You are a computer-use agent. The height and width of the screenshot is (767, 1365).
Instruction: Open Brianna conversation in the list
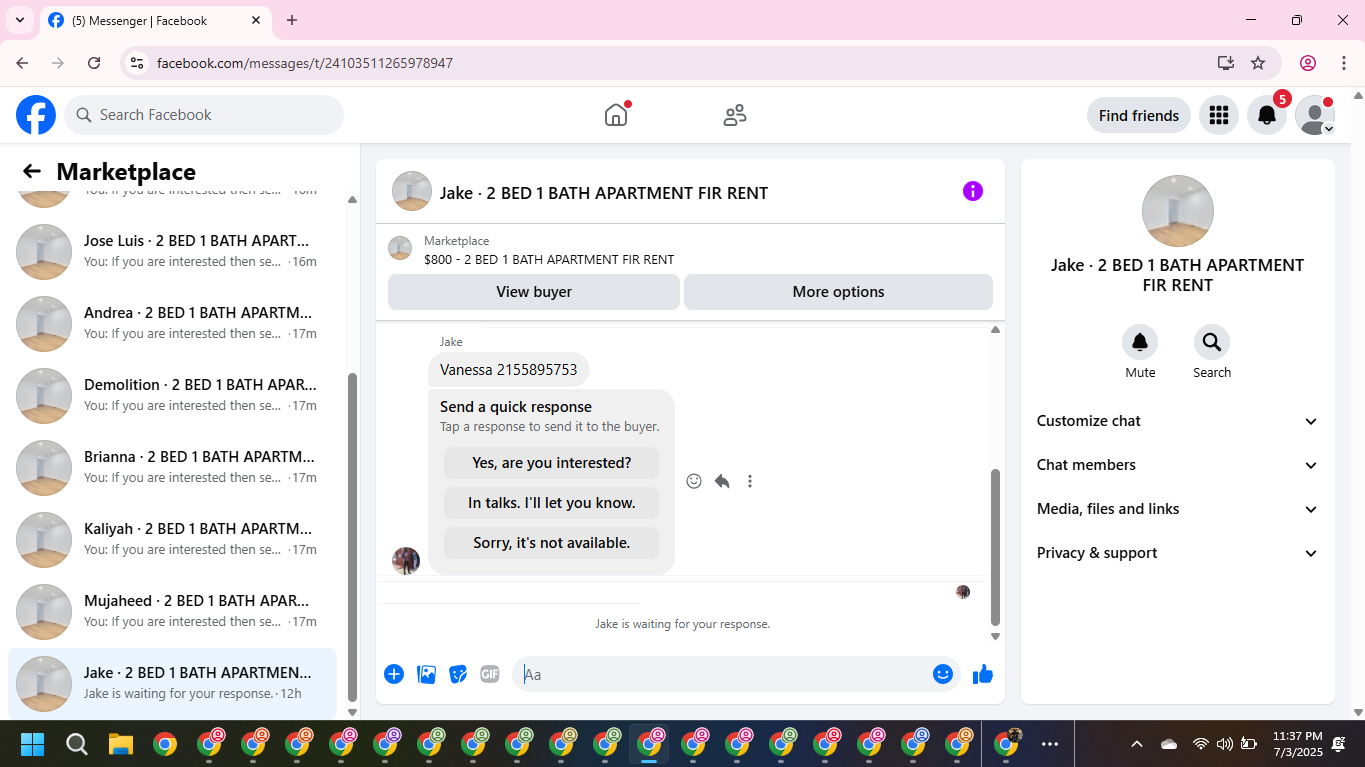coord(172,468)
